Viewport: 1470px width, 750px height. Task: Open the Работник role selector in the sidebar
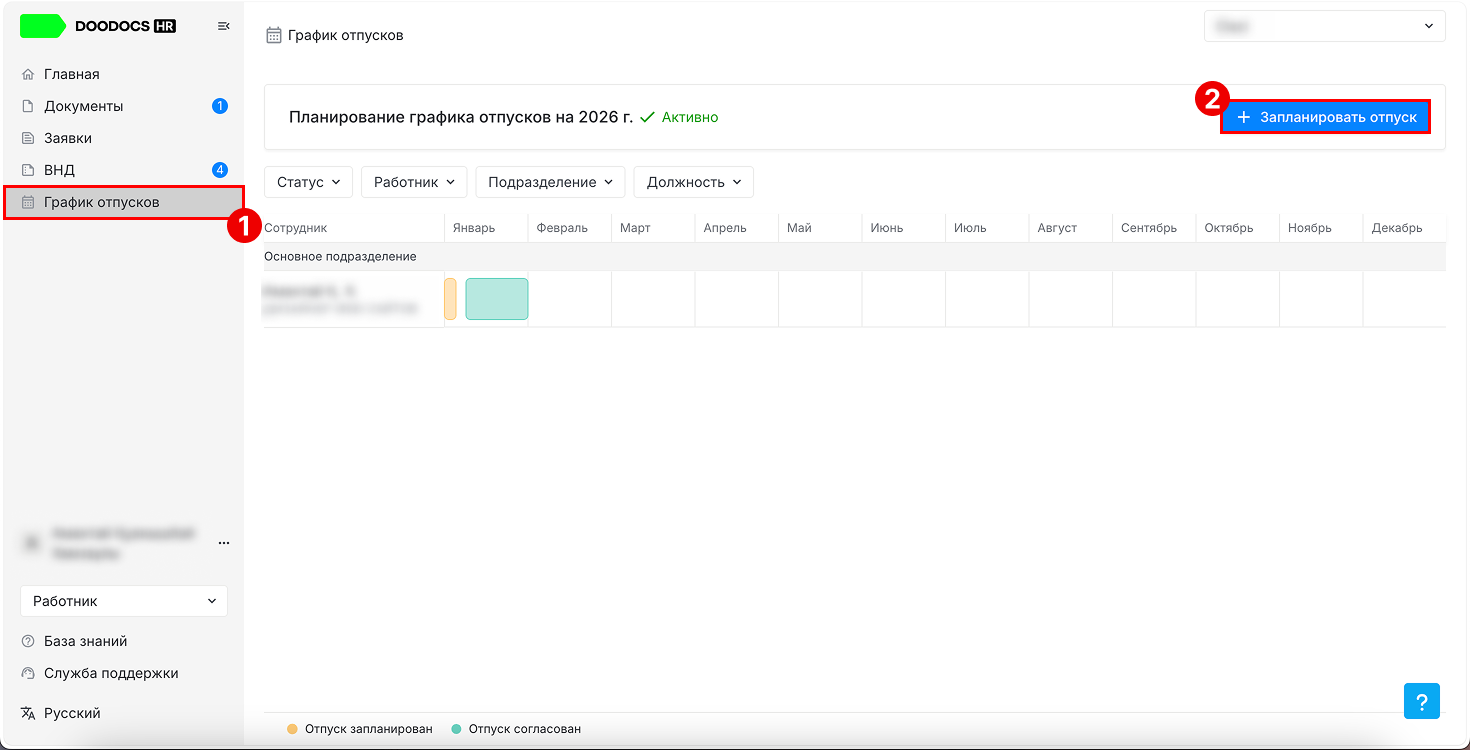124,601
